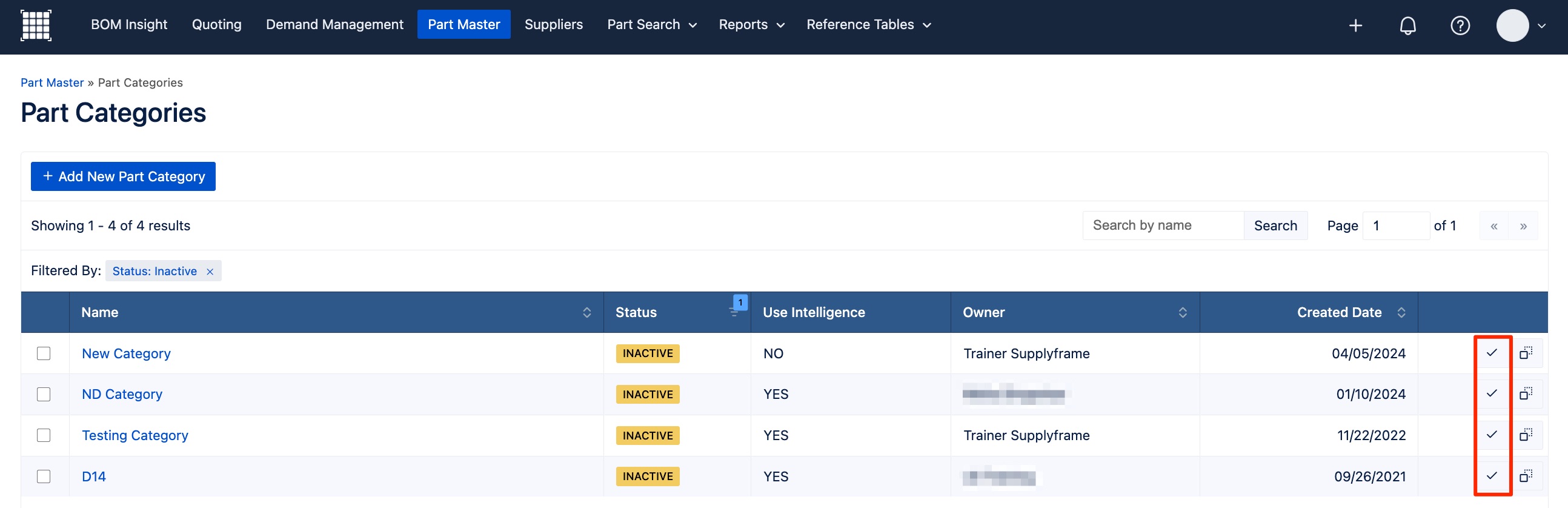Screen dimensions: 1568x508
Task: Open the help question mark icon
Action: click(x=1460, y=25)
